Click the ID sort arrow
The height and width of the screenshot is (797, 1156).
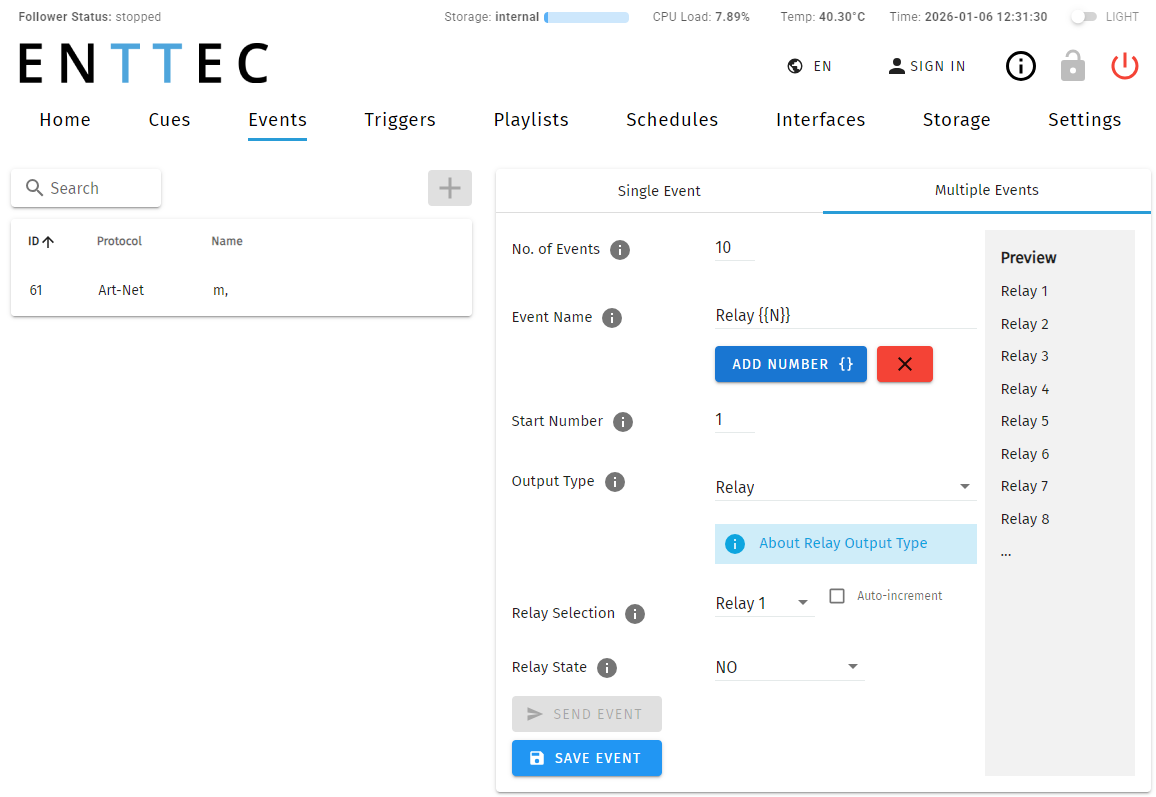click(49, 242)
